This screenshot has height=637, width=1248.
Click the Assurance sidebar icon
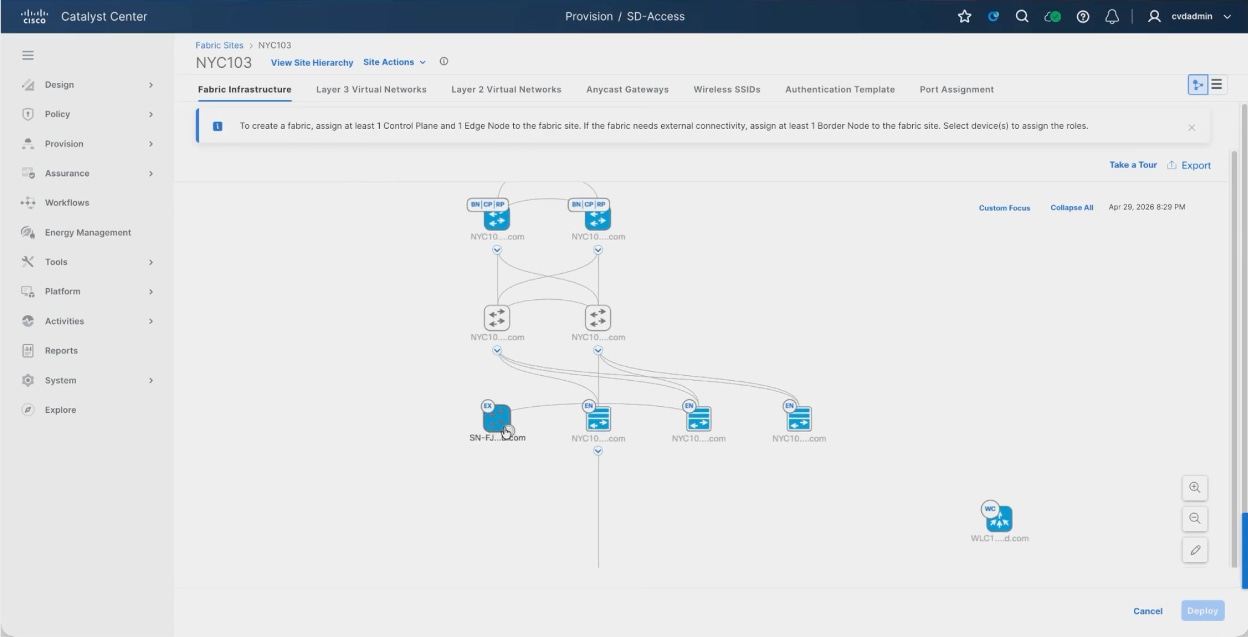tap(28, 173)
